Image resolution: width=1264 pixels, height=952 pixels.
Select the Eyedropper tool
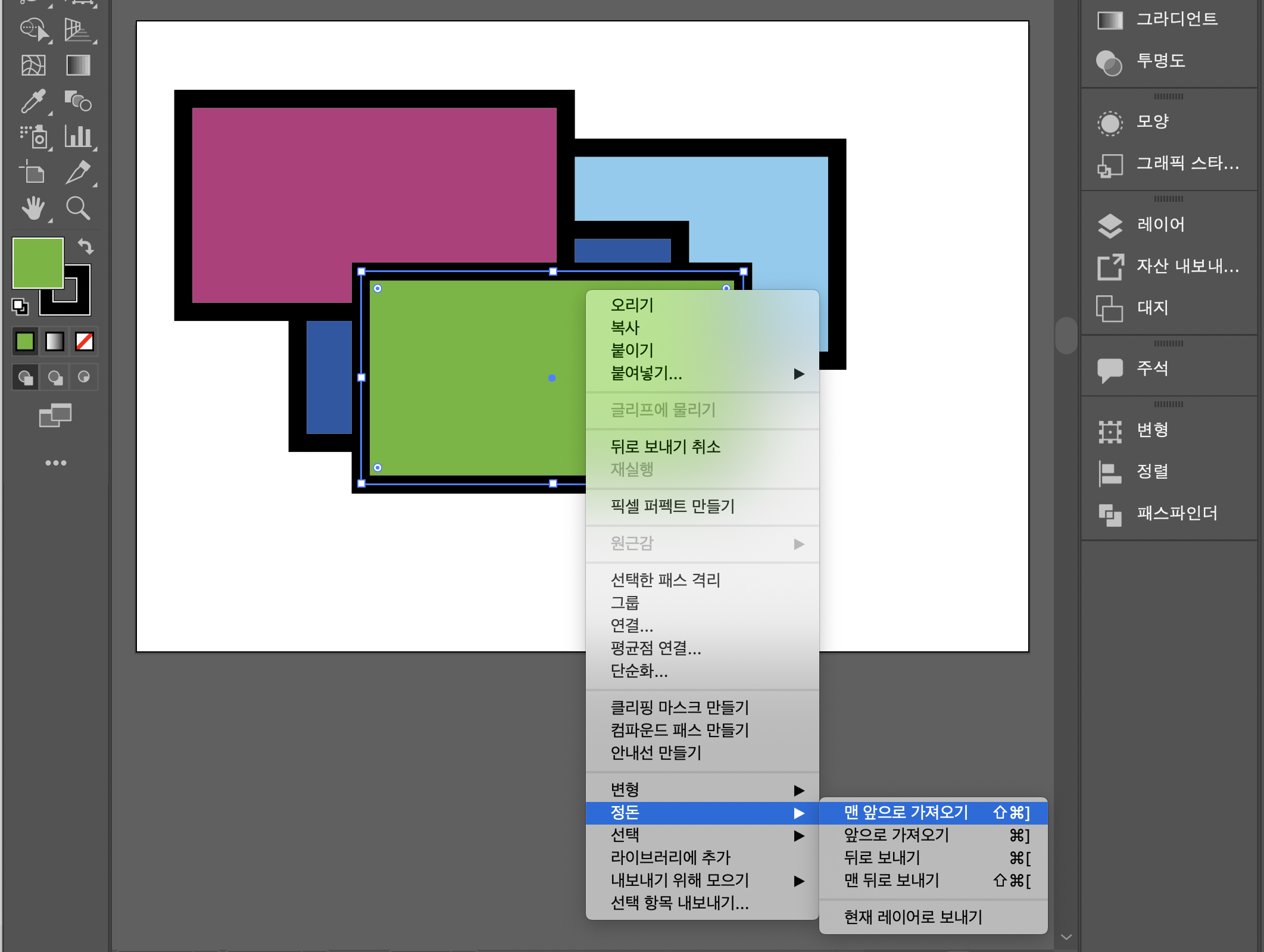33,101
